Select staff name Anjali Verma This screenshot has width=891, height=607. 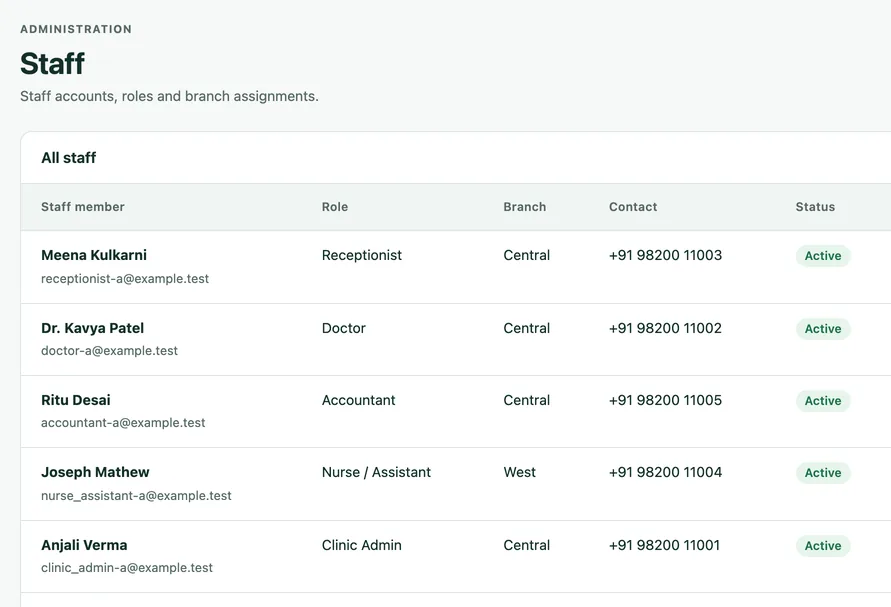[x=84, y=545]
